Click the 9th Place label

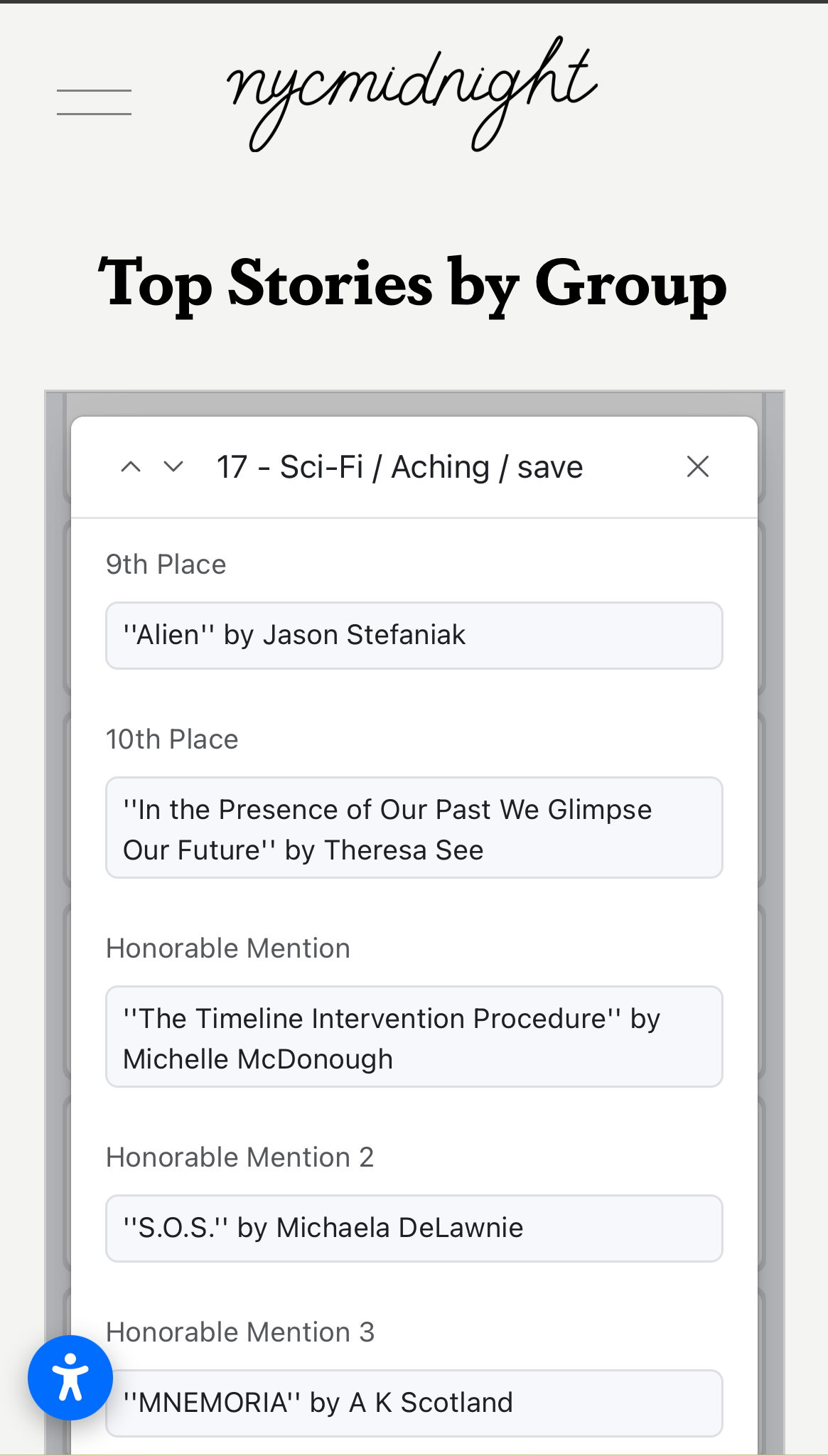(166, 564)
